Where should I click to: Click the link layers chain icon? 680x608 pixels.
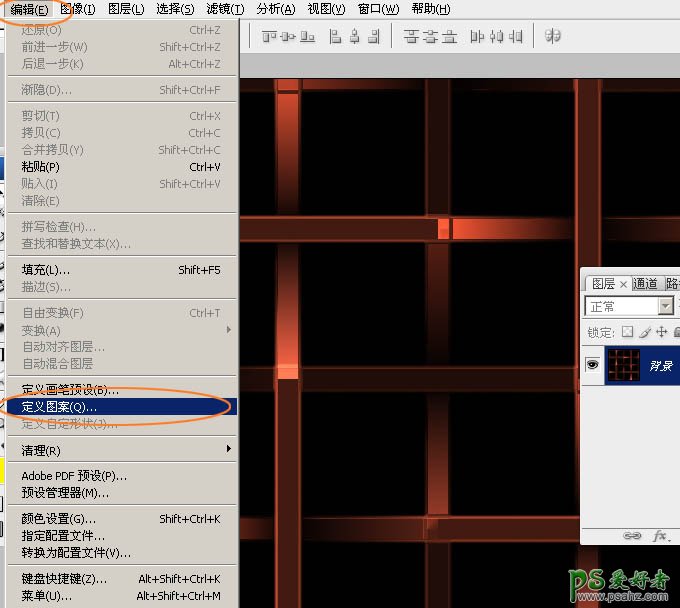(x=631, y=536)
